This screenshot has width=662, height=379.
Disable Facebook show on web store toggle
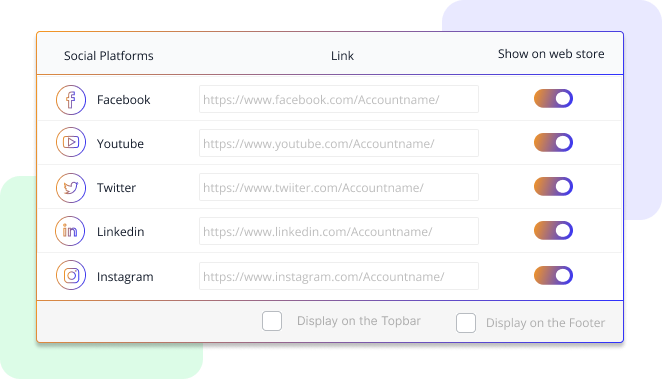pos(553,99)
